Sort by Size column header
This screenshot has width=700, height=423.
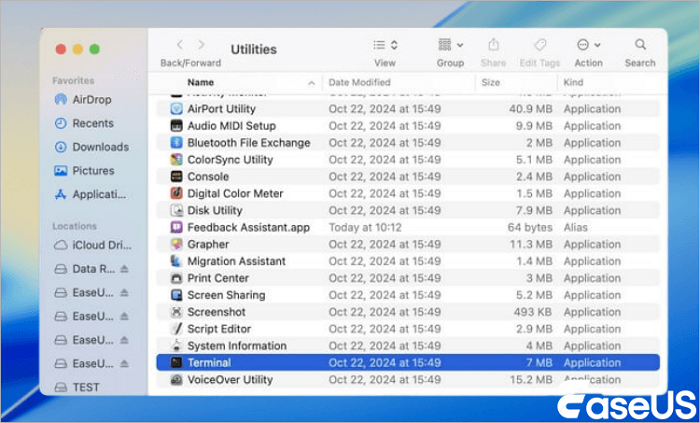[x=491, y=83]
